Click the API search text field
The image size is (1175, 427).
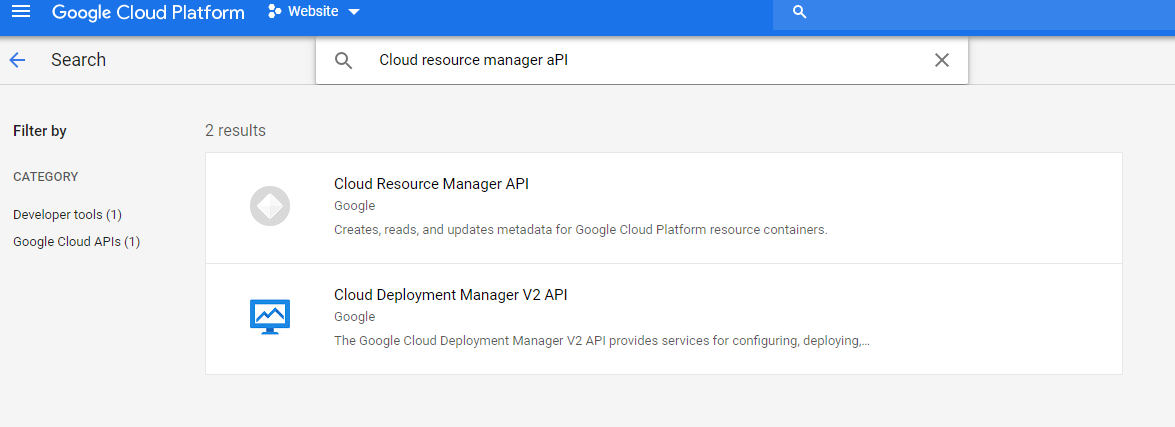(640, 60)
